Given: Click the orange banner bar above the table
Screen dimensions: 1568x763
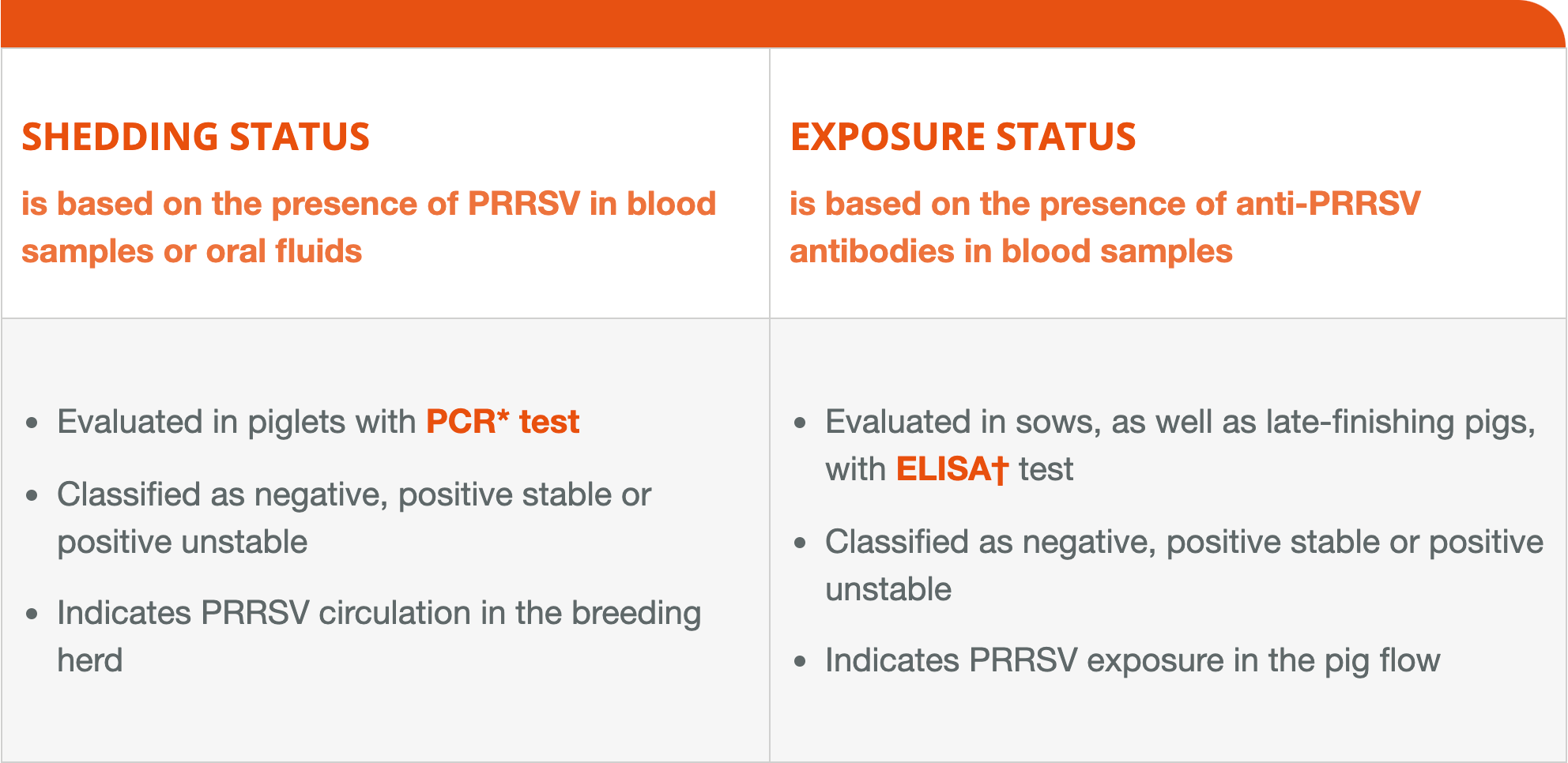Looking at the screenshot, I should pyautogui.click(x=782, y=24).
